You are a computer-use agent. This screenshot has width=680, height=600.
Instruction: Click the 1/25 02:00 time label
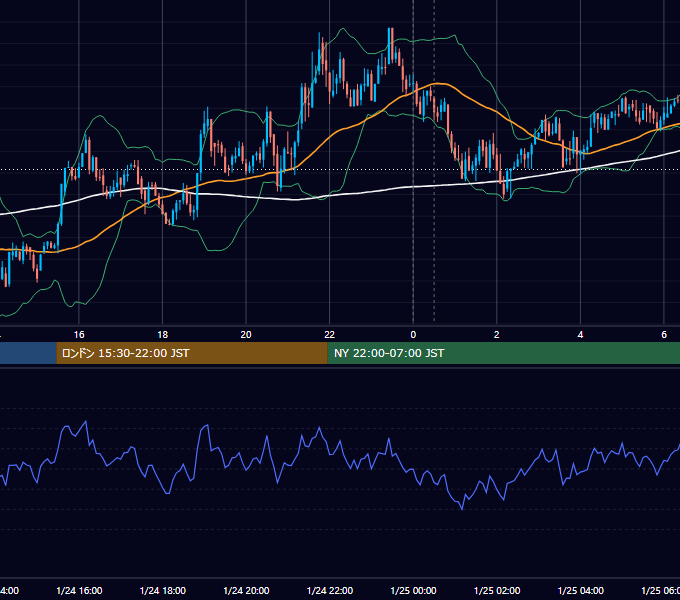(x=497, y=590)
